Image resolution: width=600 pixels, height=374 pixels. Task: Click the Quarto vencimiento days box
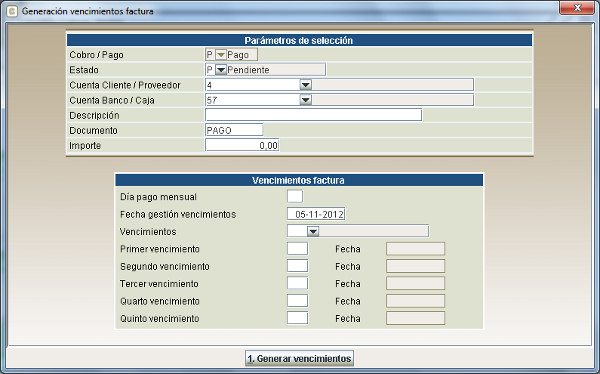(297, 301)
